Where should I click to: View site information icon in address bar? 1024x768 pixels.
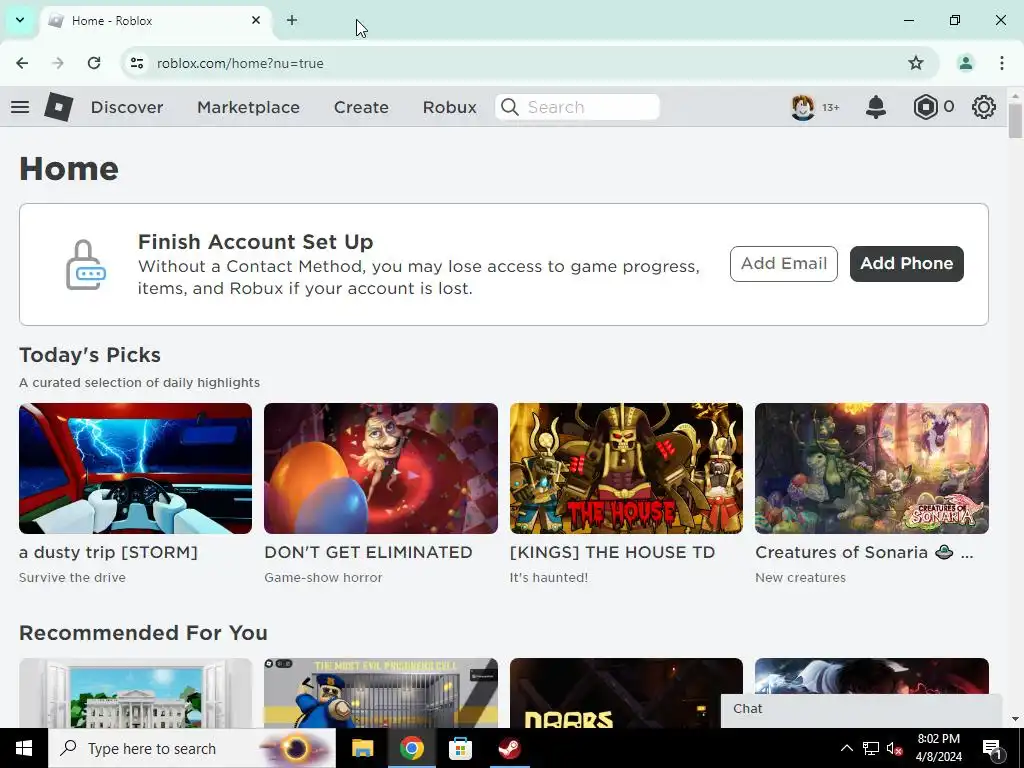click(x=137, y=63)
